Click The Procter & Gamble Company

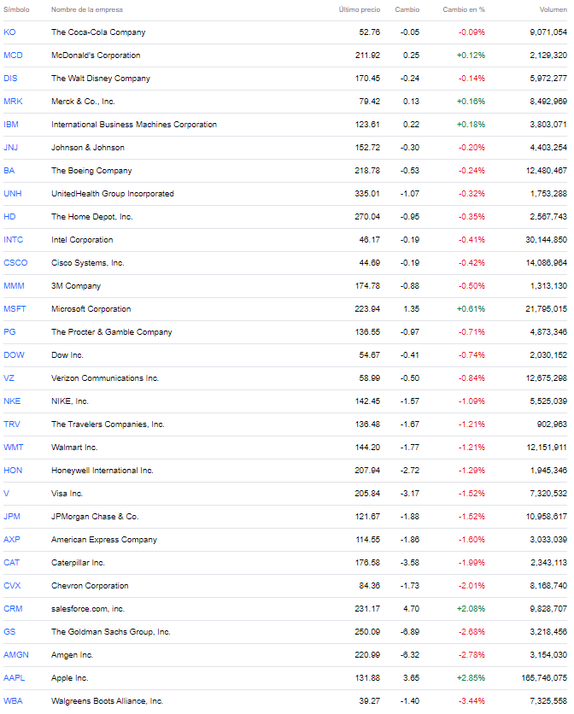click(112, 332)
